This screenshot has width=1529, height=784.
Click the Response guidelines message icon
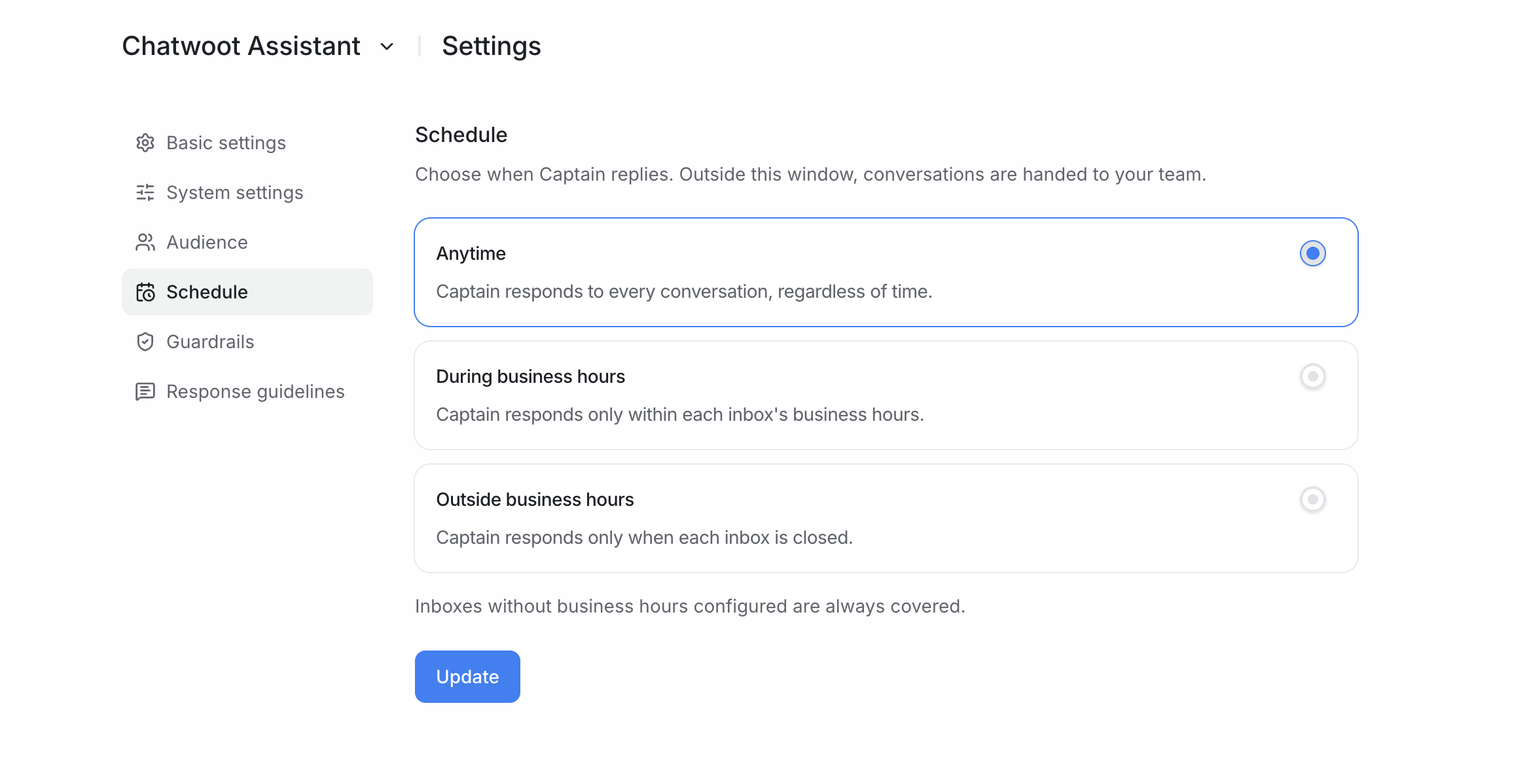[145, 391]
